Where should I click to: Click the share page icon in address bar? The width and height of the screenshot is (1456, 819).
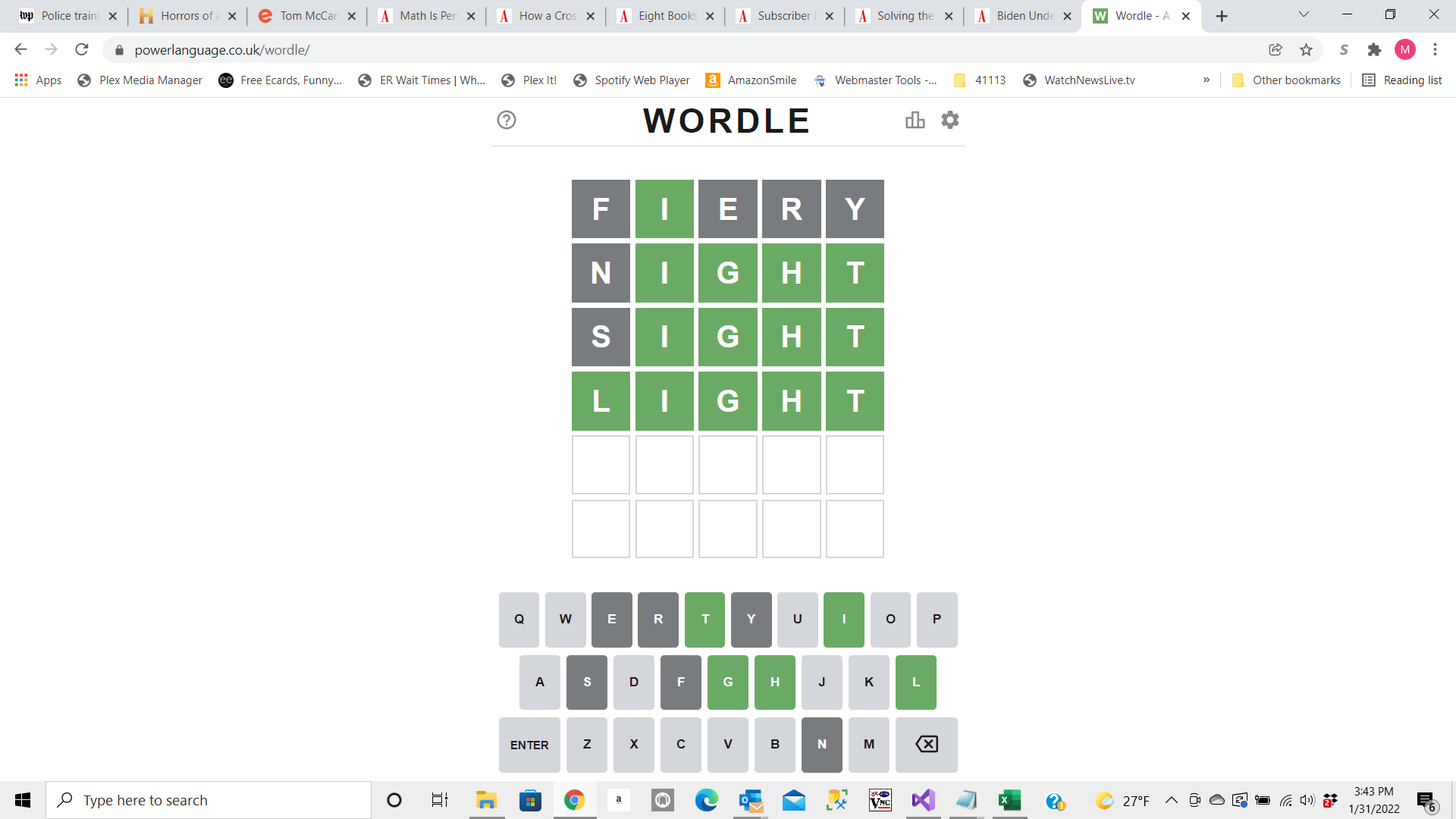pos(1276,50)
